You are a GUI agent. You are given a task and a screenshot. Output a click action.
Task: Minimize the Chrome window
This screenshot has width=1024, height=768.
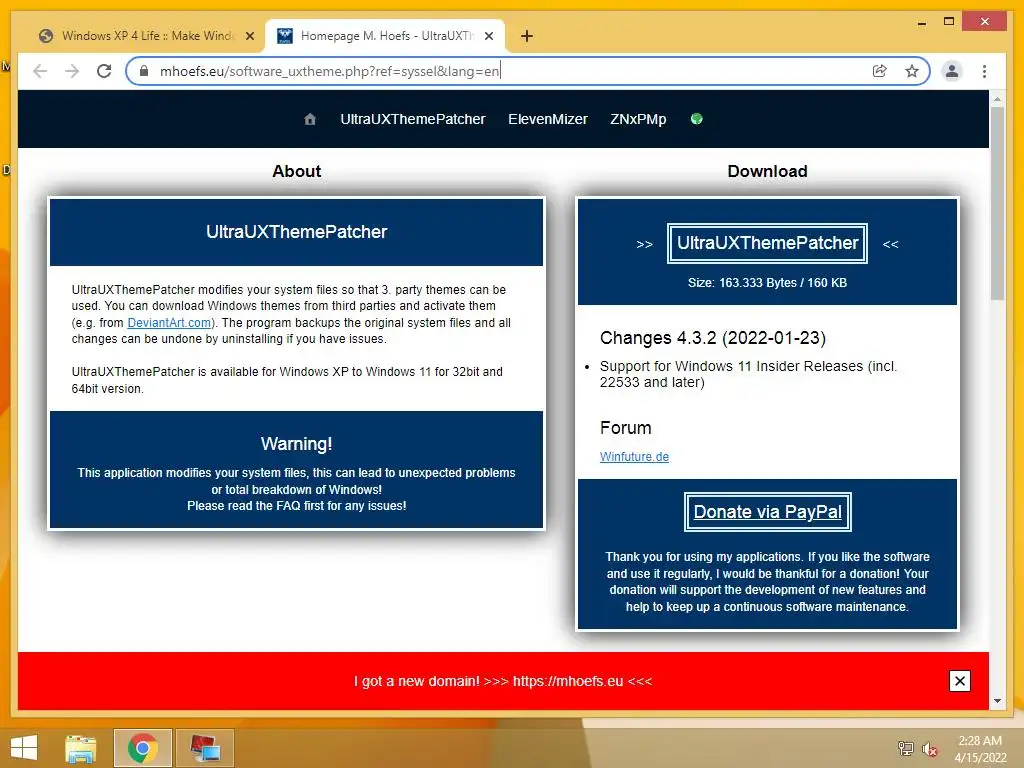click(x=921, y=23)
